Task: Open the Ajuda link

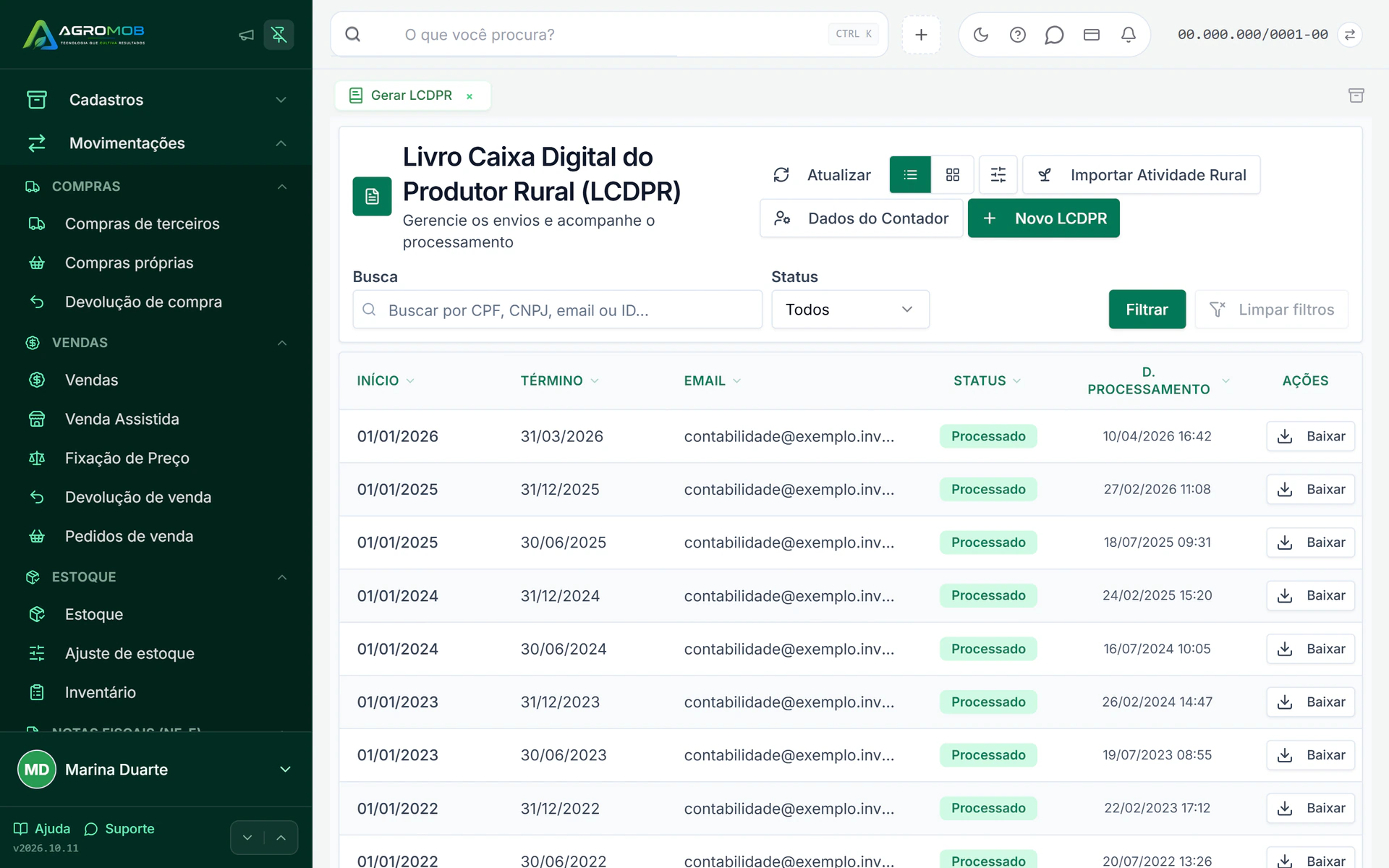Action: click(x=42, y=829)
